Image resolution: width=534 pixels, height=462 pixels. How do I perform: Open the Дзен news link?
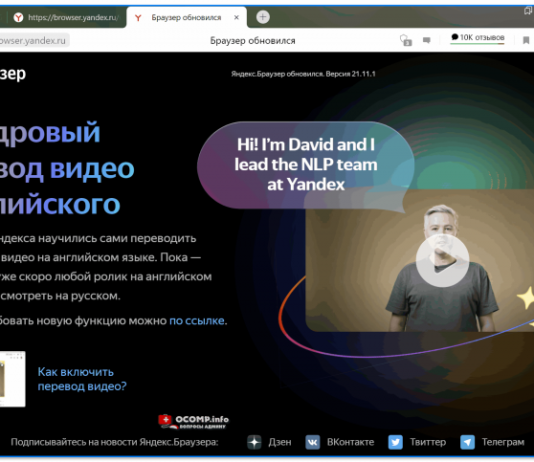(280, 442)
